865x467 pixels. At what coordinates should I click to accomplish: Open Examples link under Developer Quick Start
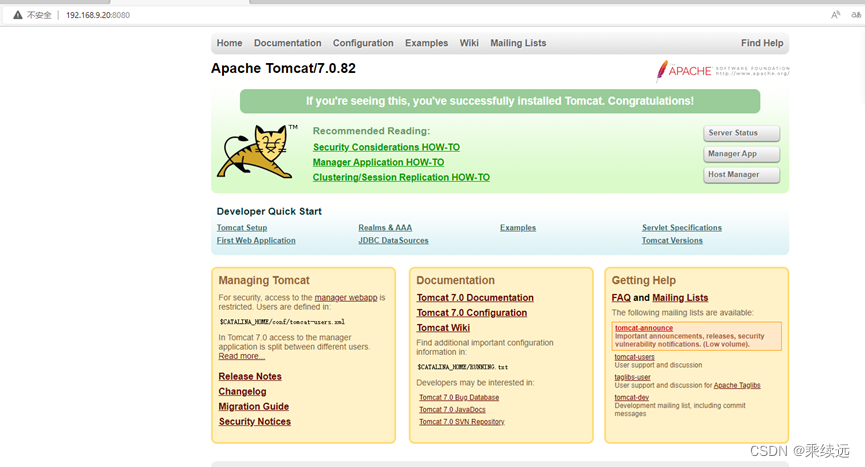pyautogui.click(x=518, y=228)
